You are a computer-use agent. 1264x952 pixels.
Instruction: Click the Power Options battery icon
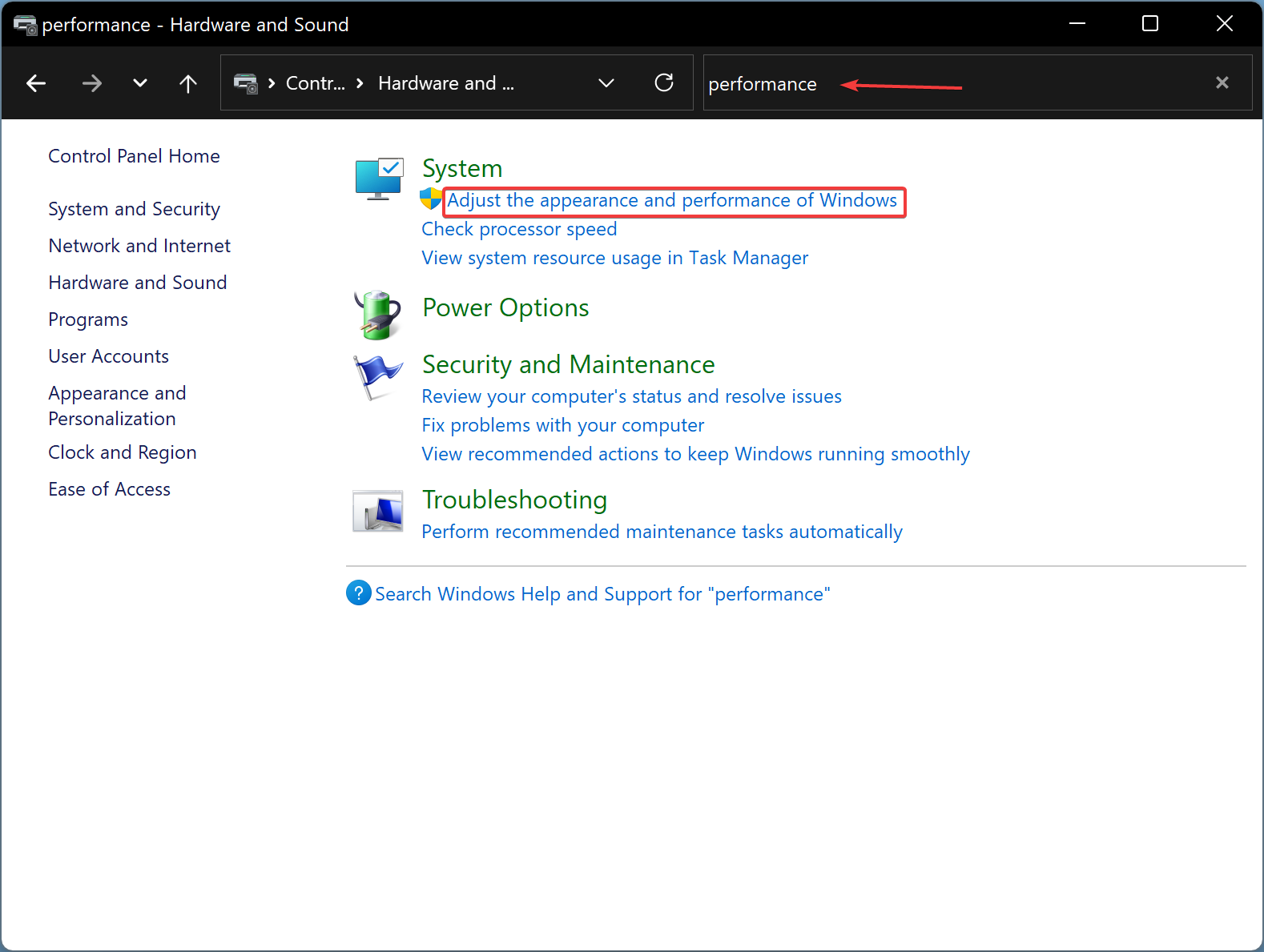point(378,315)
